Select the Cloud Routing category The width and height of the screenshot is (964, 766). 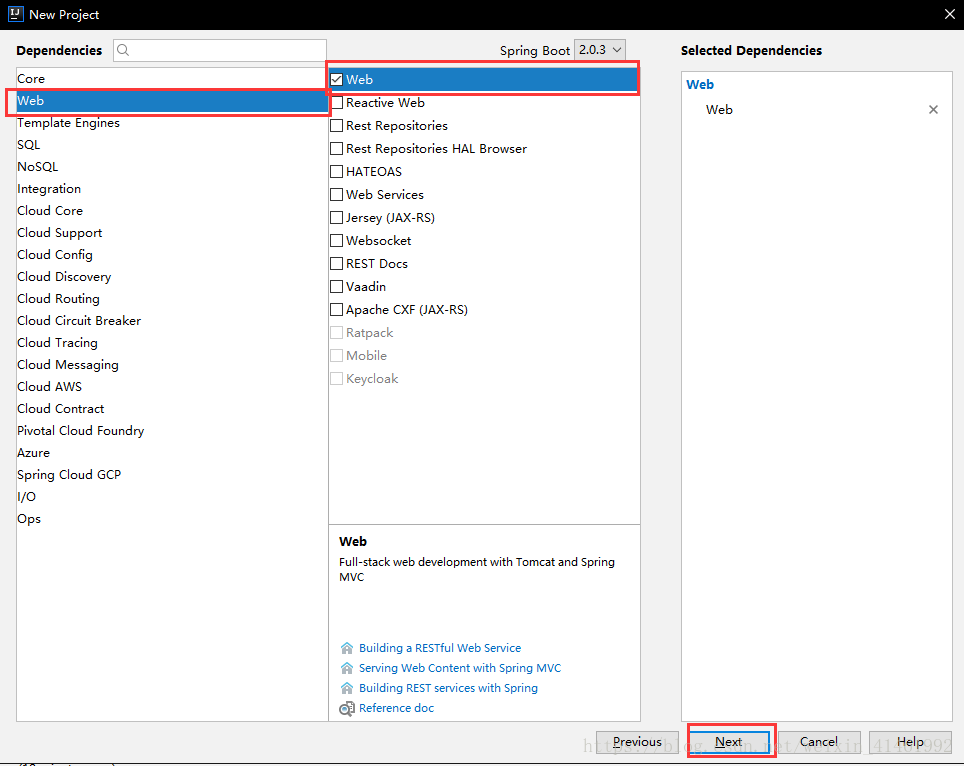coord(172,299)
